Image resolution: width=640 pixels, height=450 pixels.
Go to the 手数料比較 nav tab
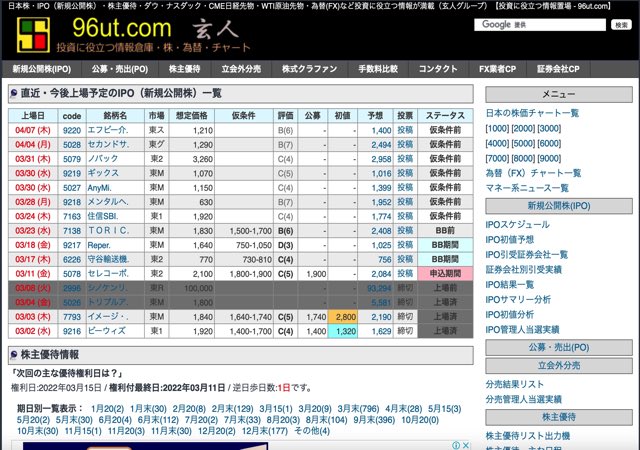377,69
